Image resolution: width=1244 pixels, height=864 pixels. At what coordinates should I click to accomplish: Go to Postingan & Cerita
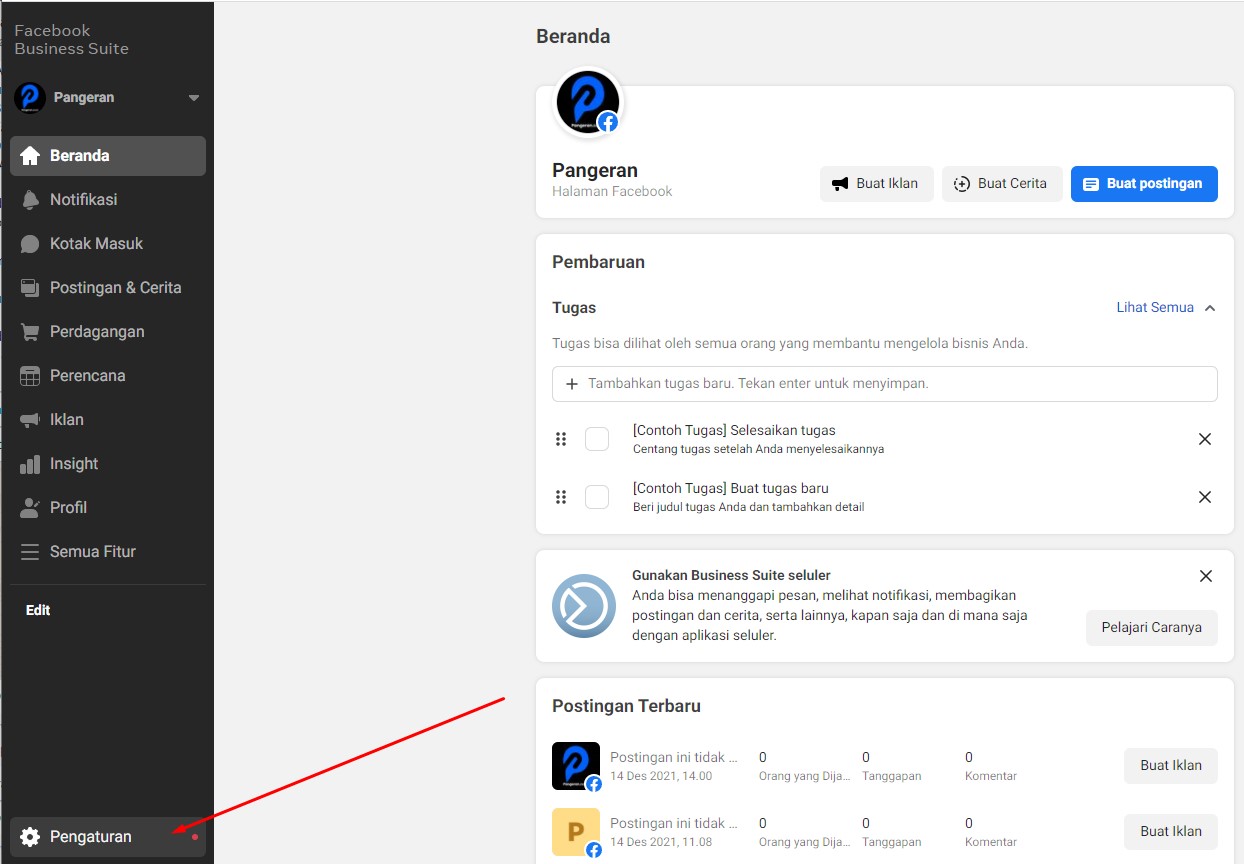point(108,288)
